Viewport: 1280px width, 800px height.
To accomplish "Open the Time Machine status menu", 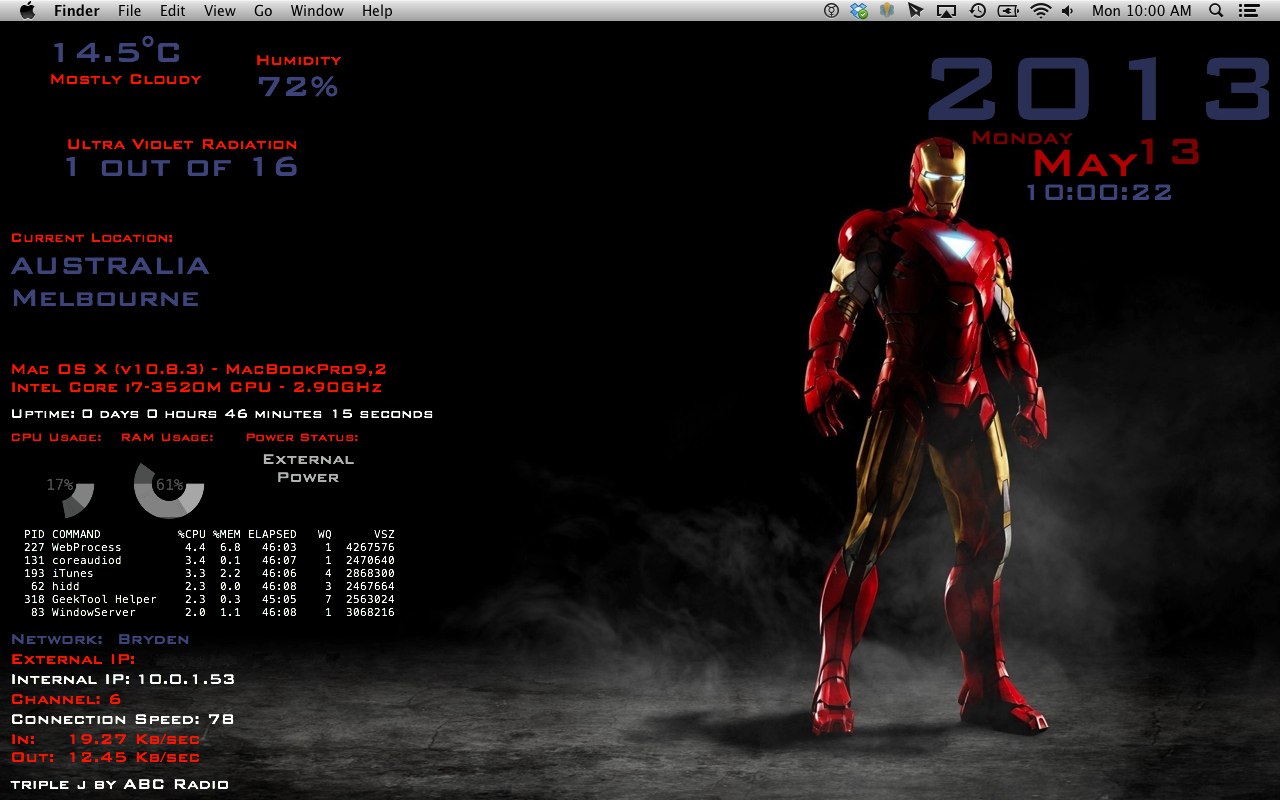I will point(977,11).
